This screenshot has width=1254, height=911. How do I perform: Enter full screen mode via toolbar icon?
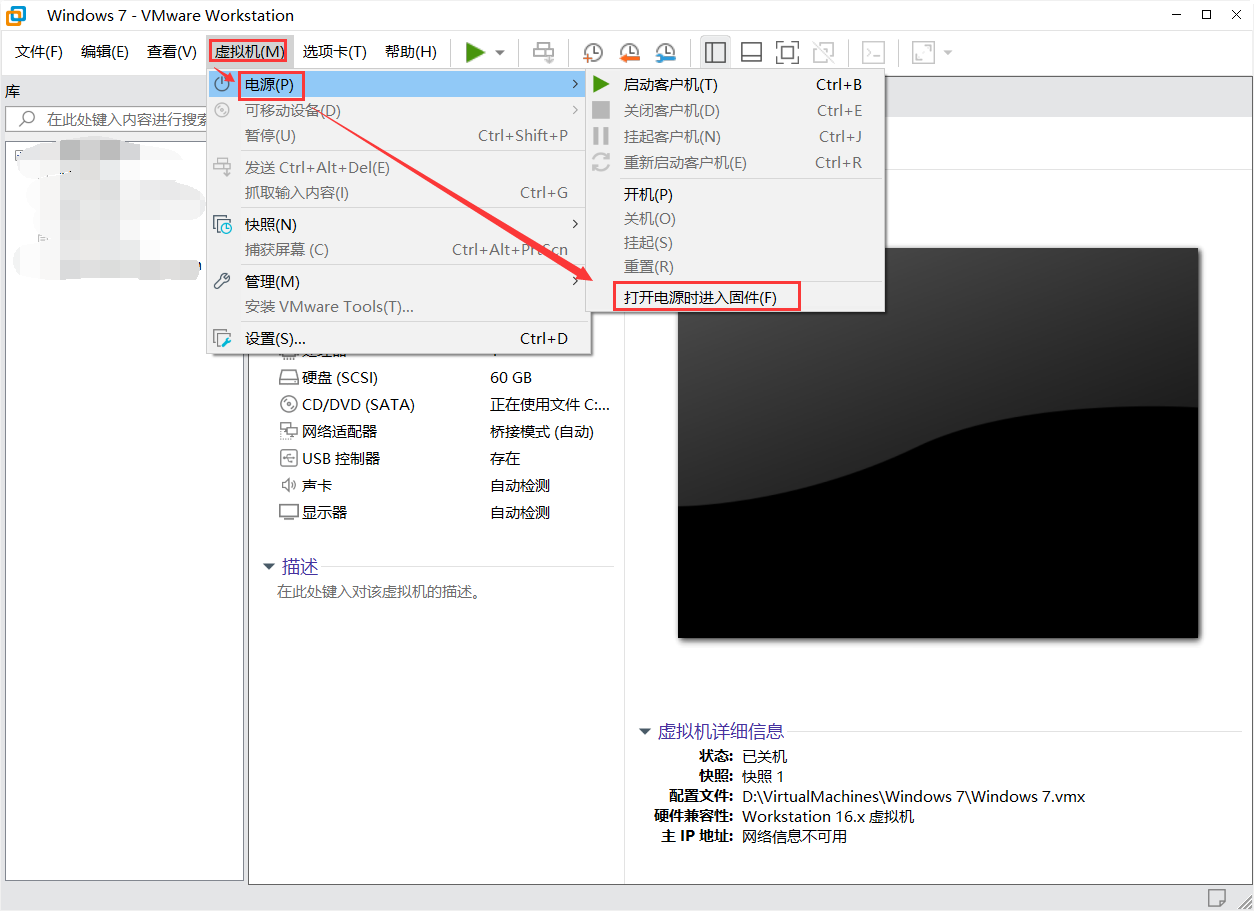[787, 52]
